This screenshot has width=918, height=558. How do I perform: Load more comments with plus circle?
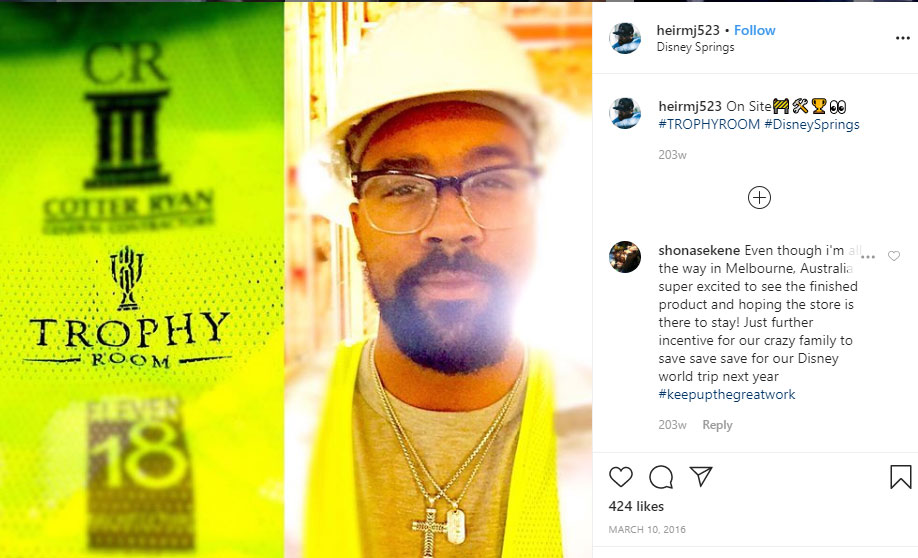759,197
